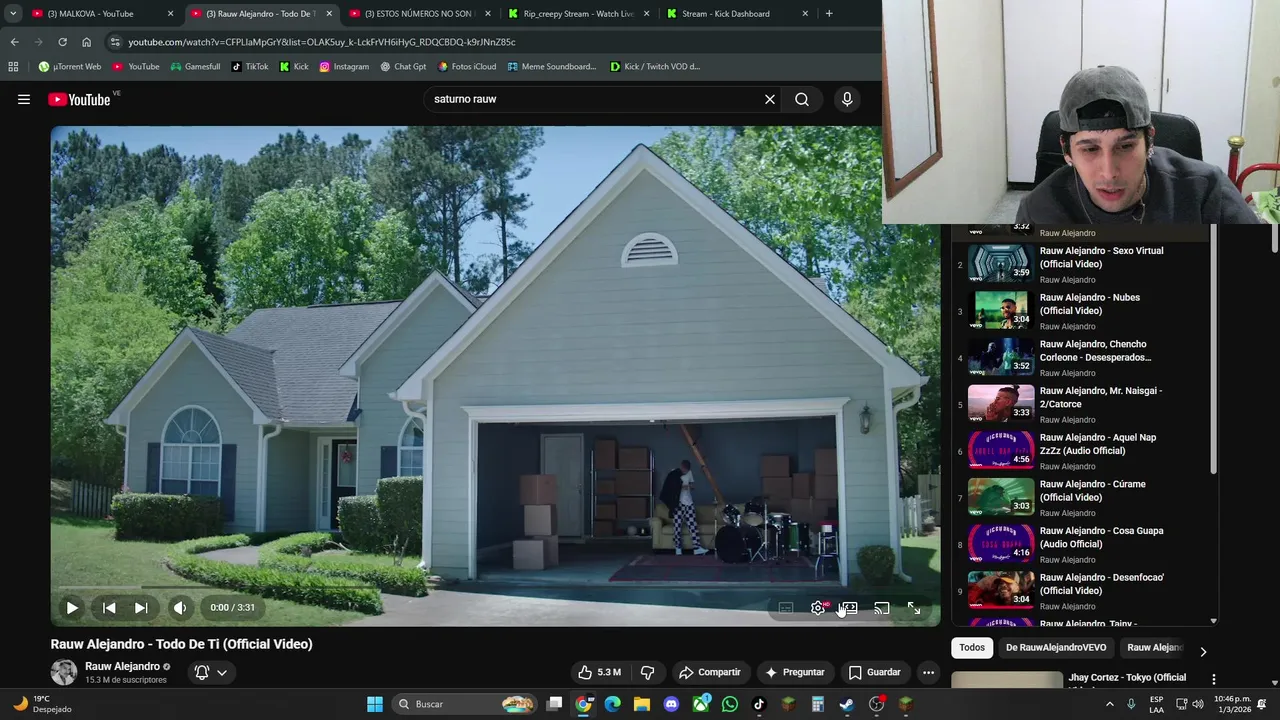This screenshot has width=1280, height=720.
Task: Dislike the video with thumbs down
Action: point(647,672)
